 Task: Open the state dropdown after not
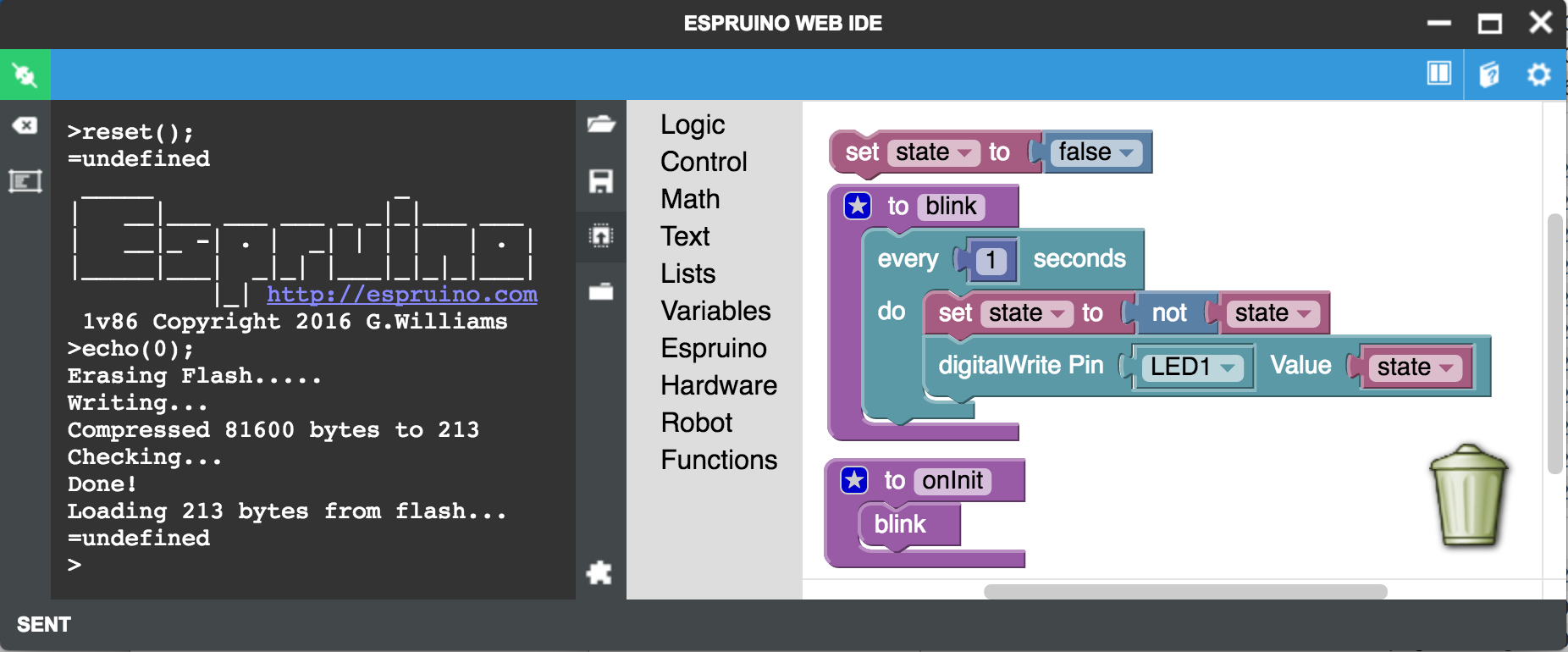tap(1273, 313)
